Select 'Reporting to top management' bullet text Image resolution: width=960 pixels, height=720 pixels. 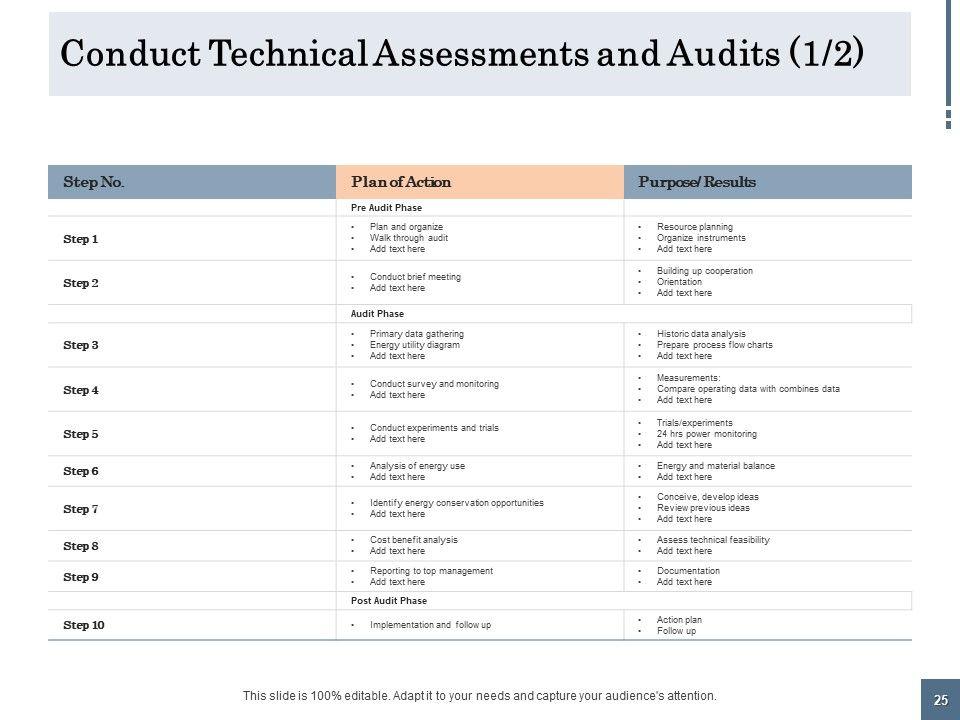click(431, 571)
